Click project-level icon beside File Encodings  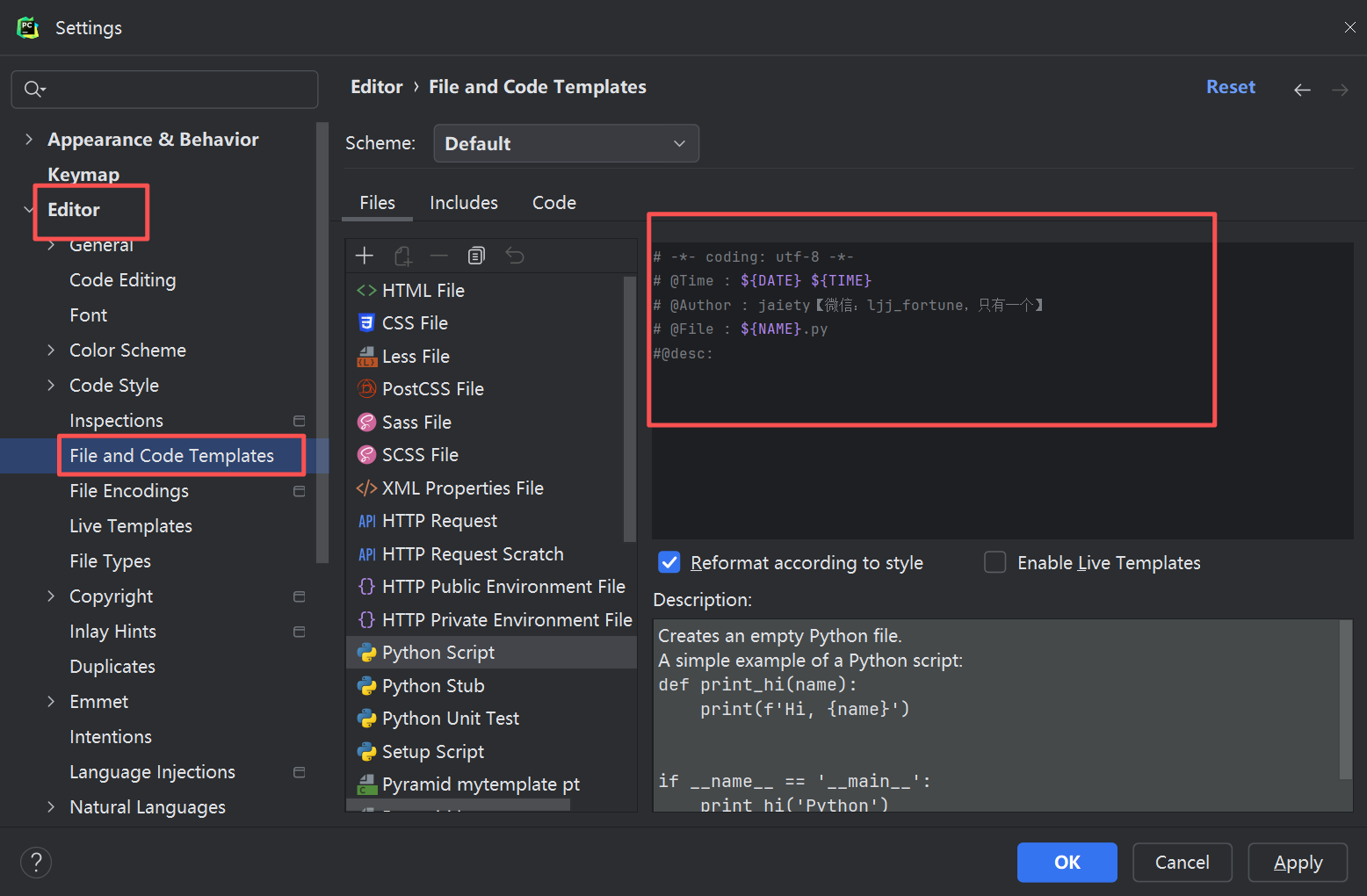click(x=299, y=491)
